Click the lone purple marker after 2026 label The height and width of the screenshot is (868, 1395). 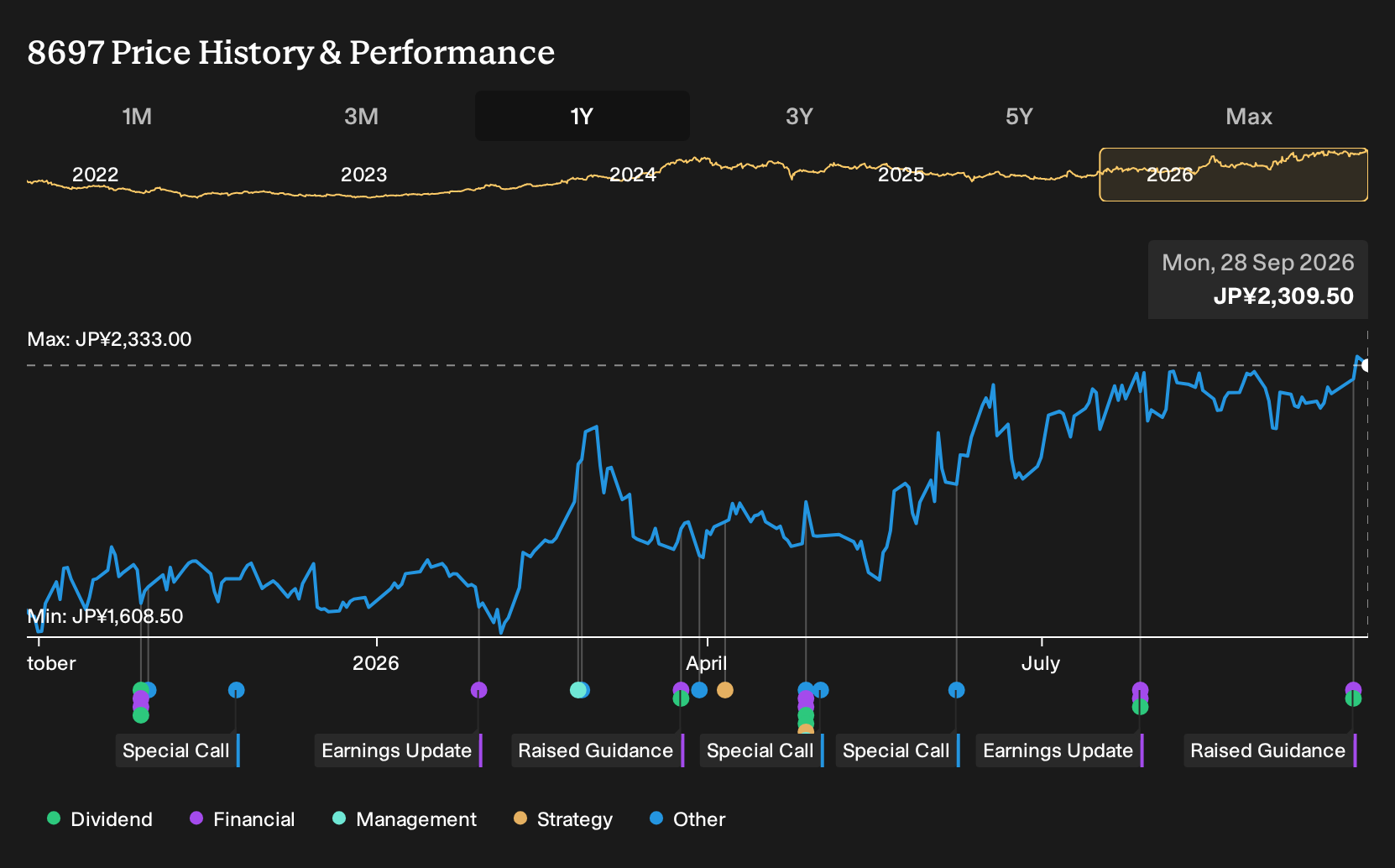[x=478, y=690]
